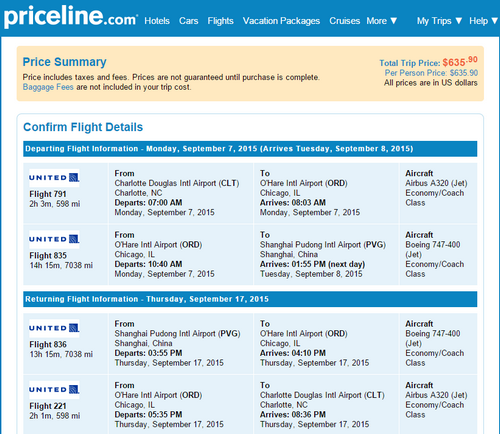The width and height of the screenshot is (500, 434).
Task: Click the Total Trip Price amount
Action: click(x=460, y=62)
